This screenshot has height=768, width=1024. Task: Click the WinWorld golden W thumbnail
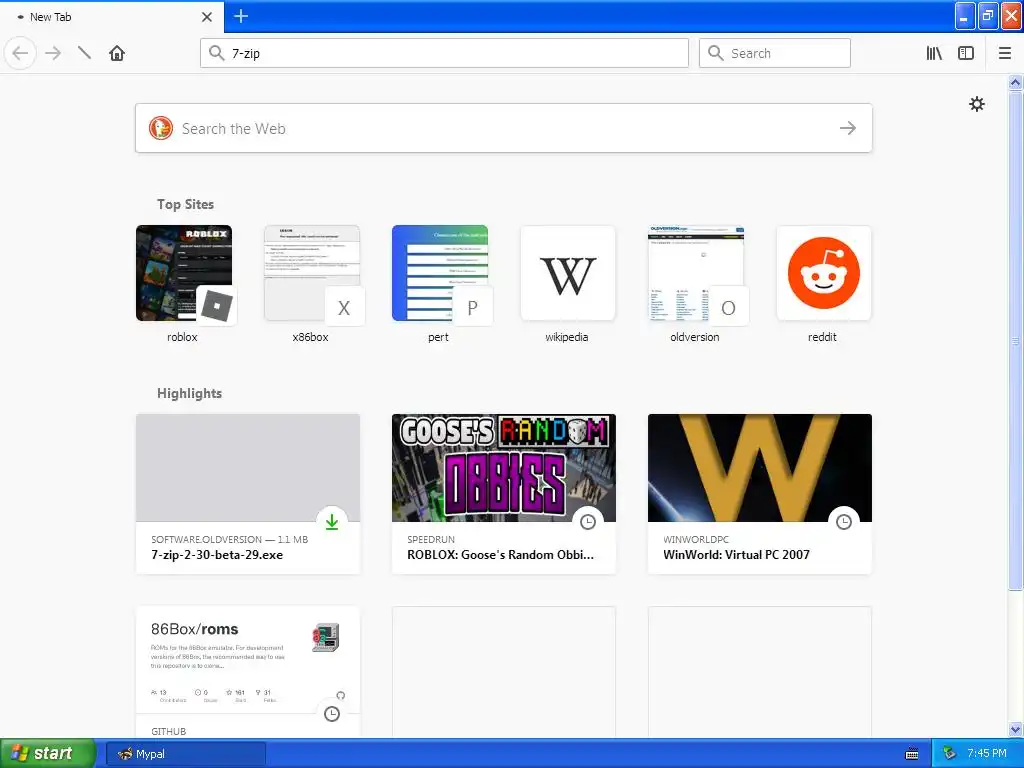(760, 468)
